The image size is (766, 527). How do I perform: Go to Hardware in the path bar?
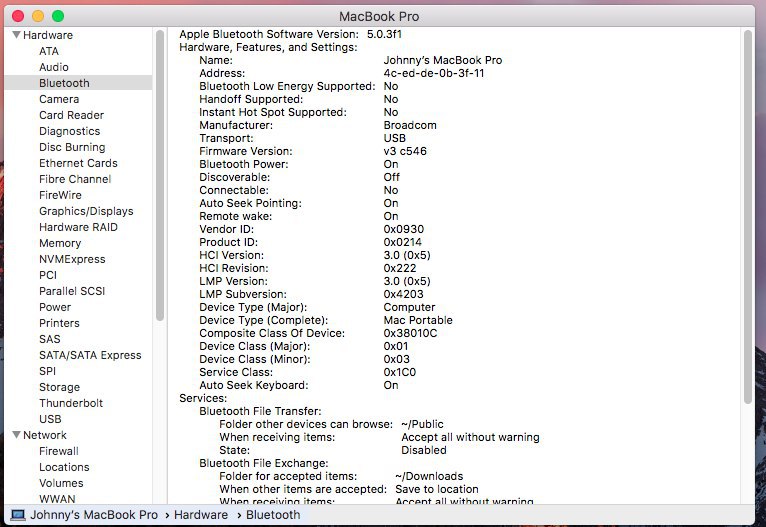point(201,515)
